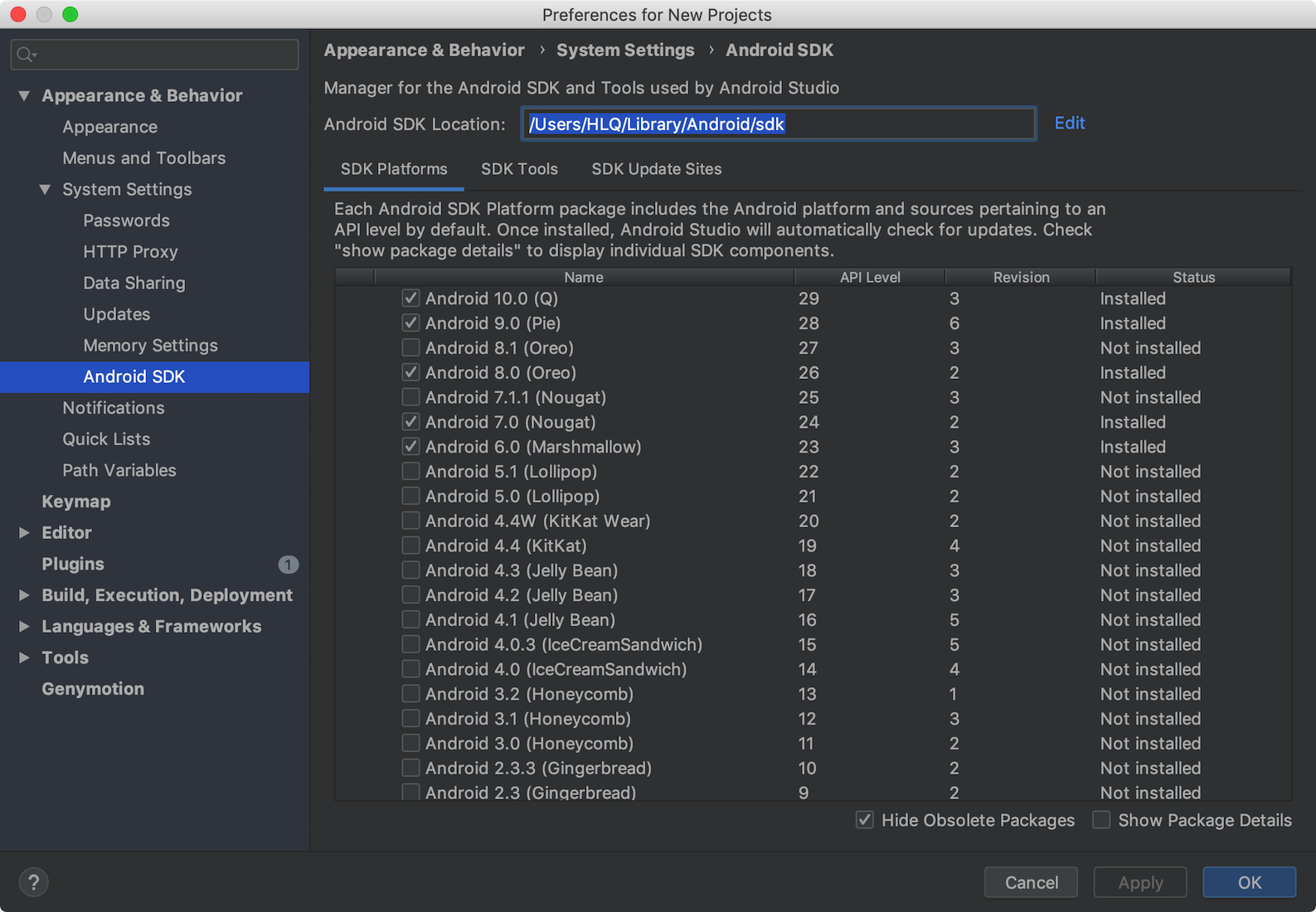Expand Languages & Frameworks node
Screen dimensions: 1316x912
[24, 627]
